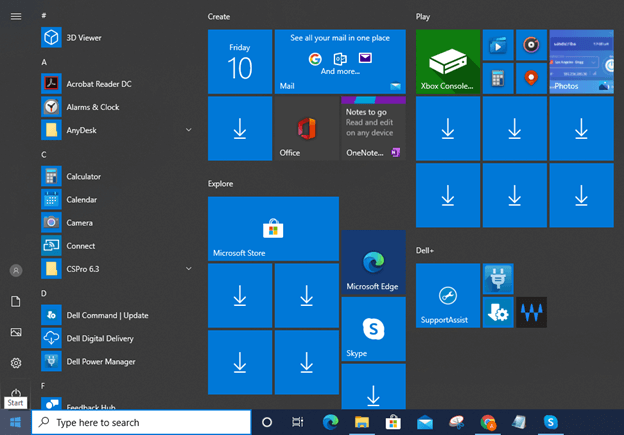
Task: Click the Cortana circle in taskbar
Action: tap(267, 422)
